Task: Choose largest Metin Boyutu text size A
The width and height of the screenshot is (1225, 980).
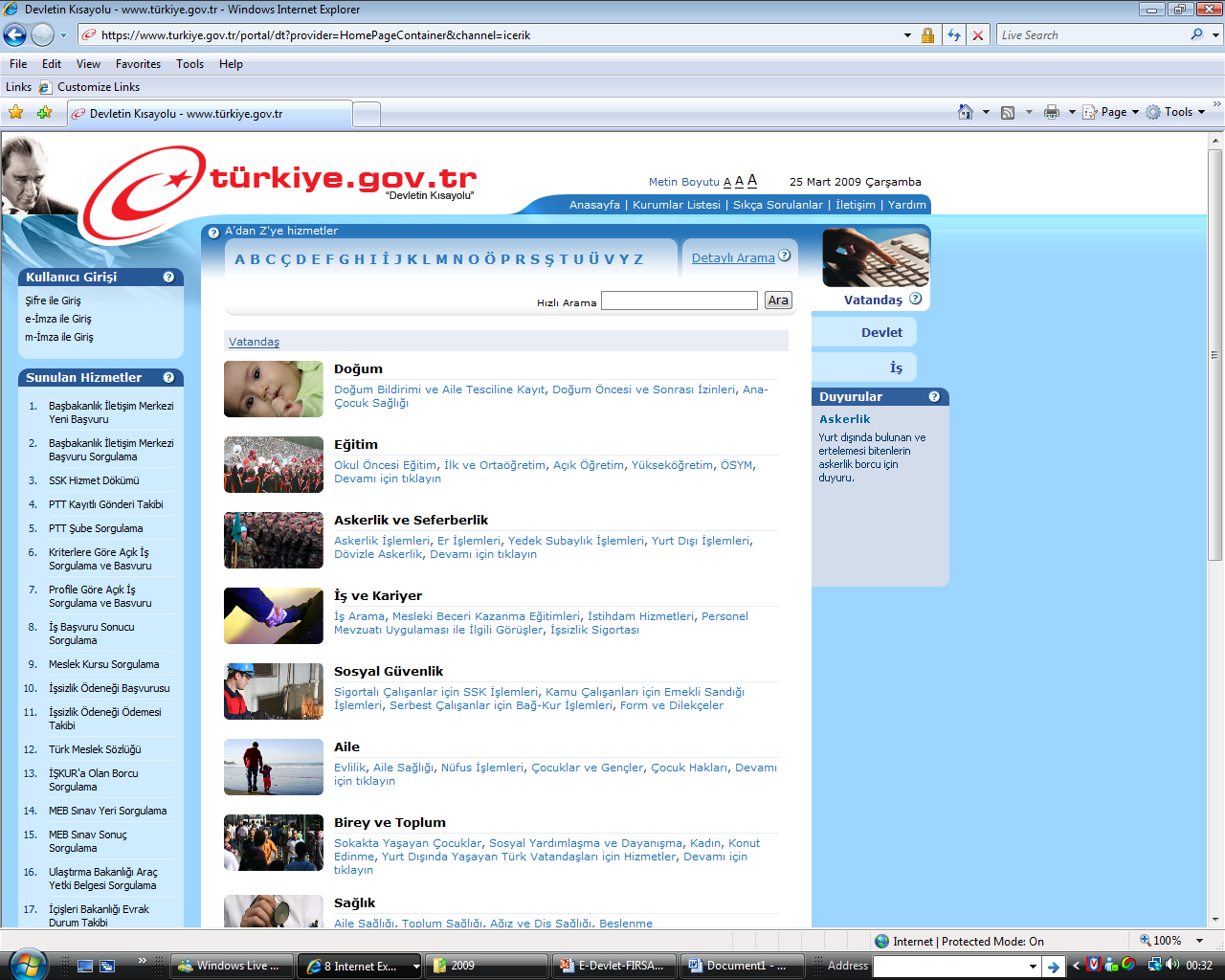Action: click(752, 180)
